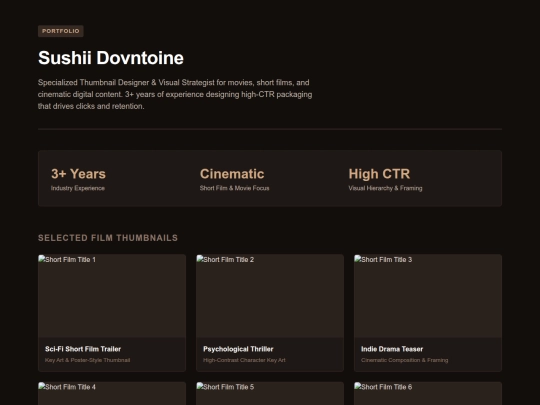Open the Short Film Title 1 thumbnail
Screen dimensions: 540x405
click(x=112, y=296)
